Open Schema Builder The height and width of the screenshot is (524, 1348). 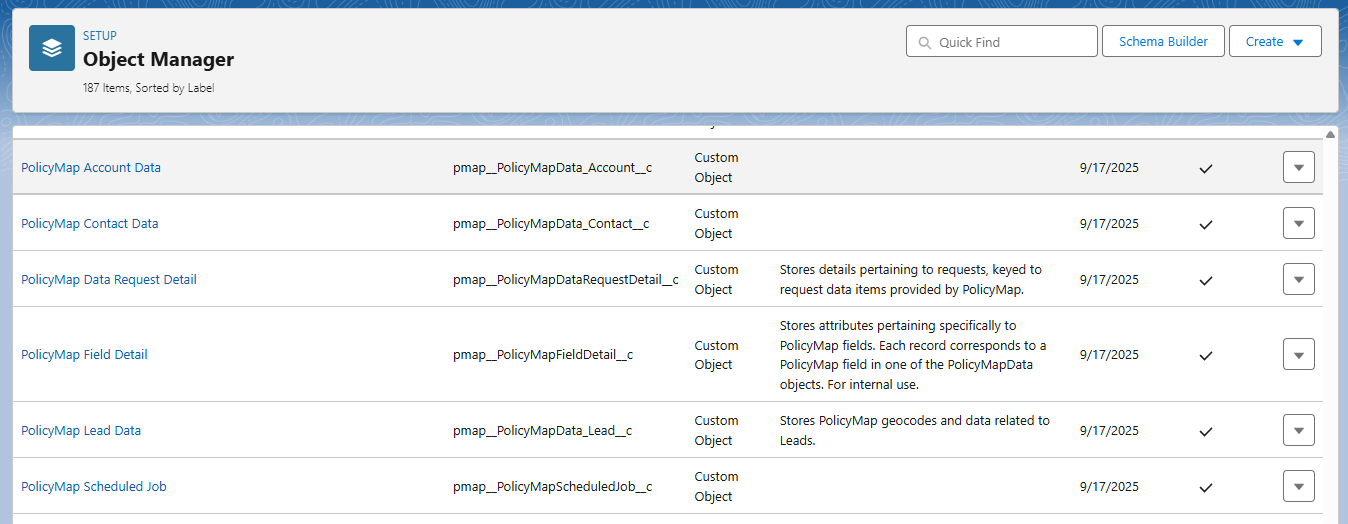(x=1163, y=42)
